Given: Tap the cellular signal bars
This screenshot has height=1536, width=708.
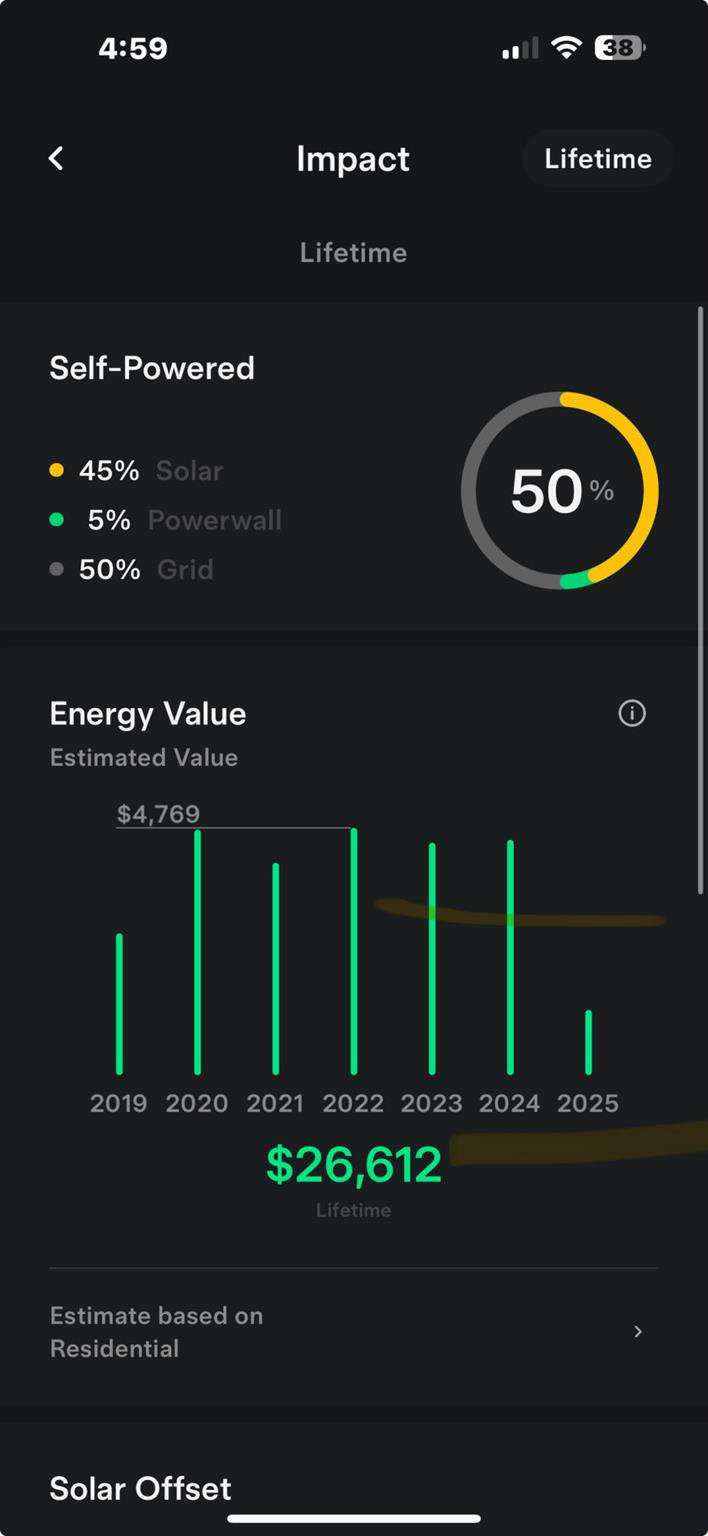Looking at the screenshot, I should tap(520, 48).
